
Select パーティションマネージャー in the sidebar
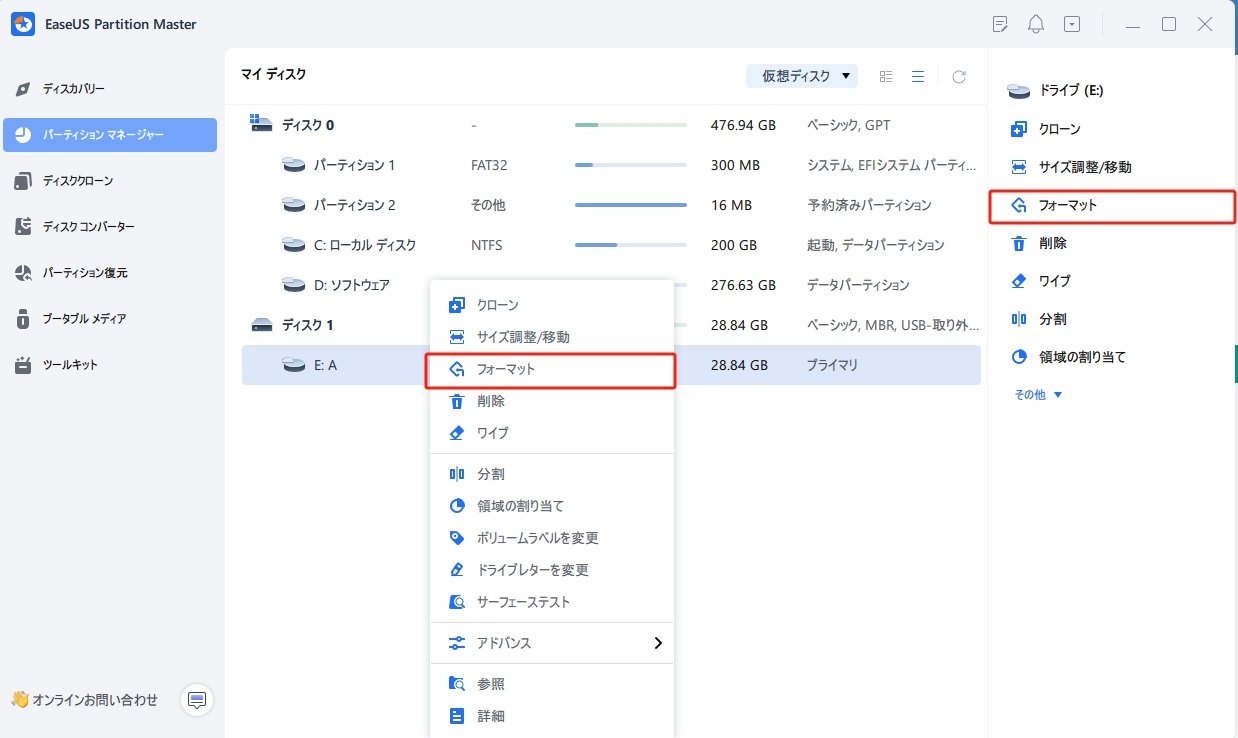tap(110, 134)
